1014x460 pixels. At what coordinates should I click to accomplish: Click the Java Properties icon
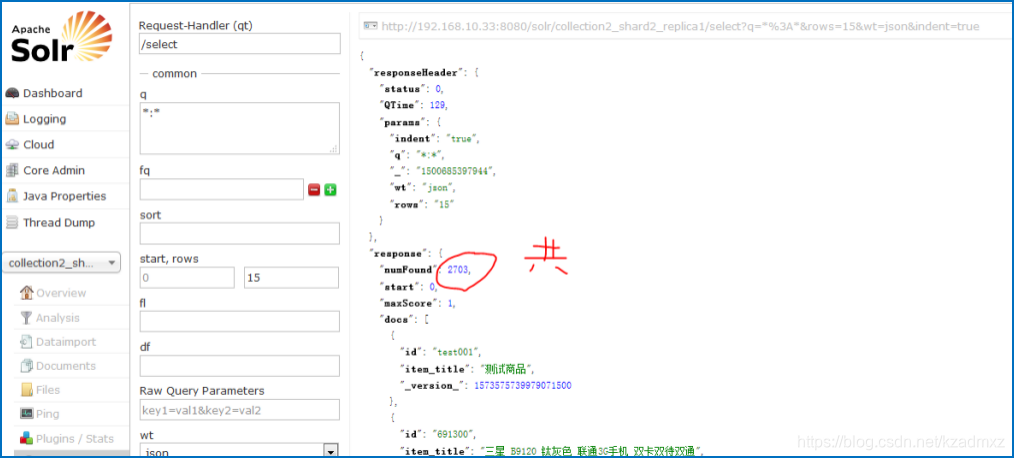point(12,196)
